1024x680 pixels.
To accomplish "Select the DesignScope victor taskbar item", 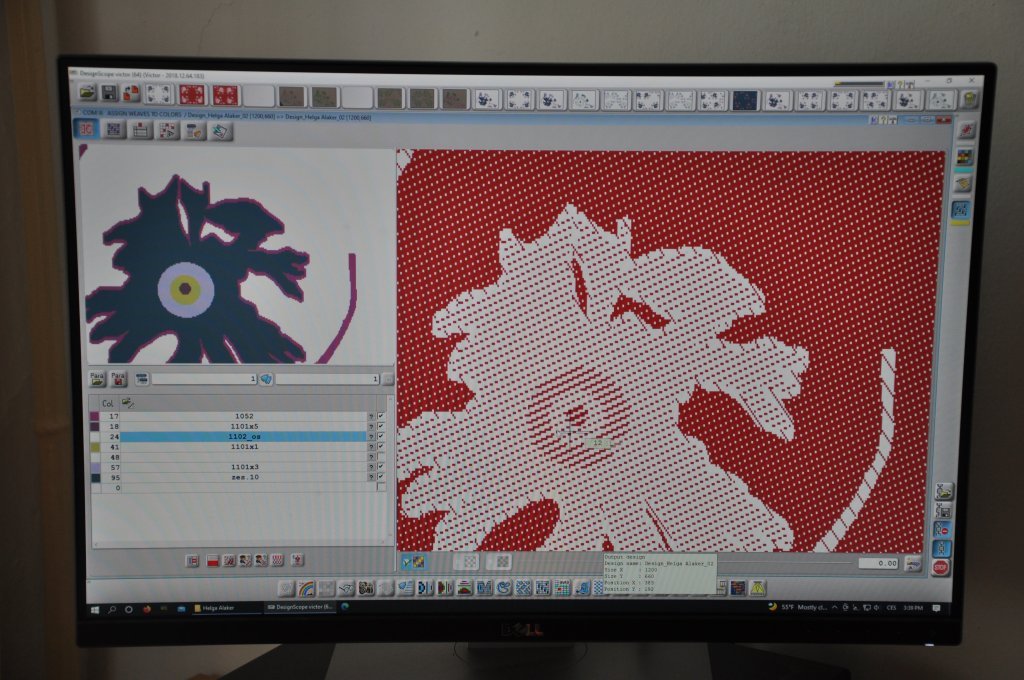I will [300, 607].
